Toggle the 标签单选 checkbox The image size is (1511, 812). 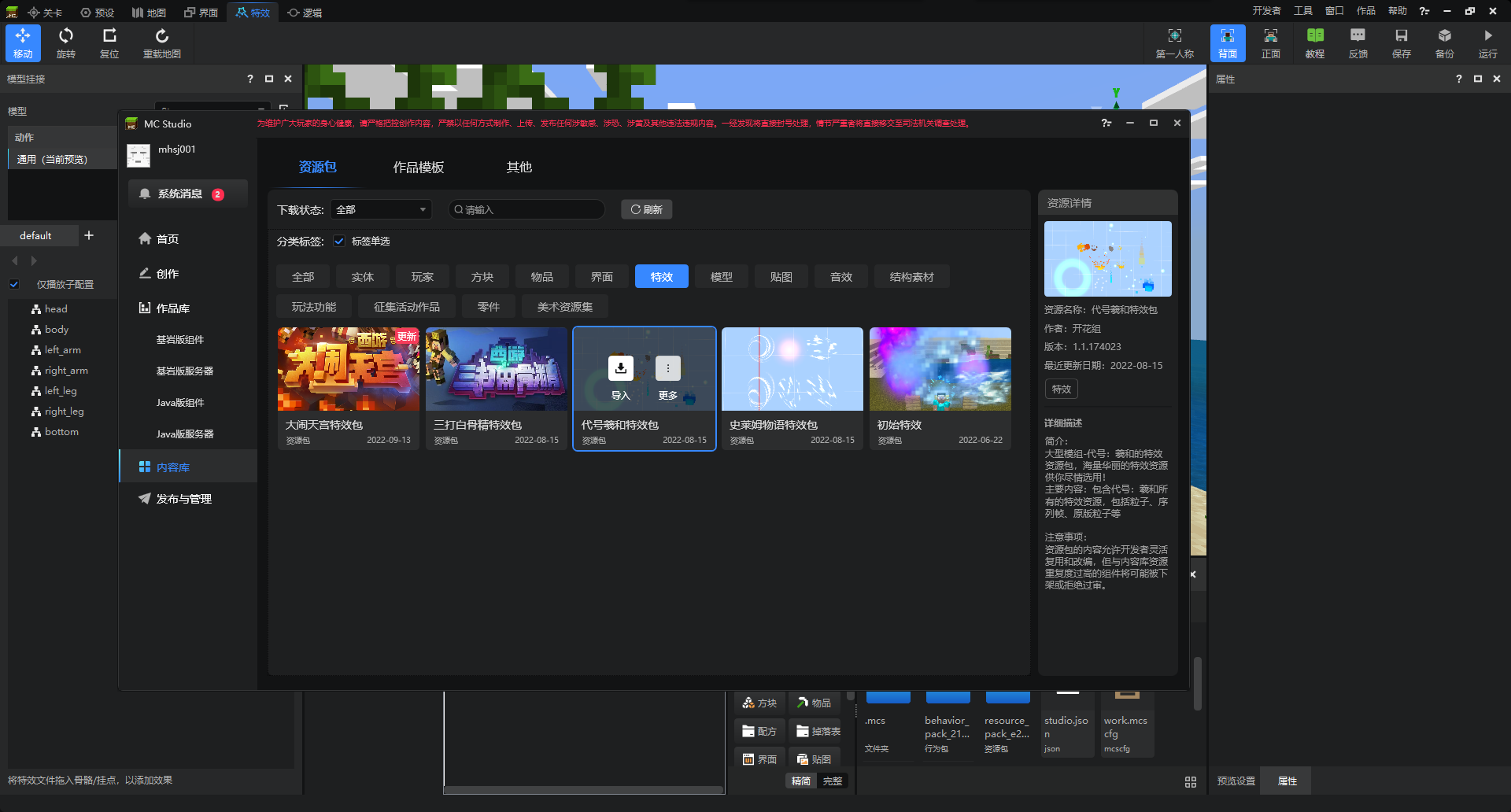click(339, 242)
